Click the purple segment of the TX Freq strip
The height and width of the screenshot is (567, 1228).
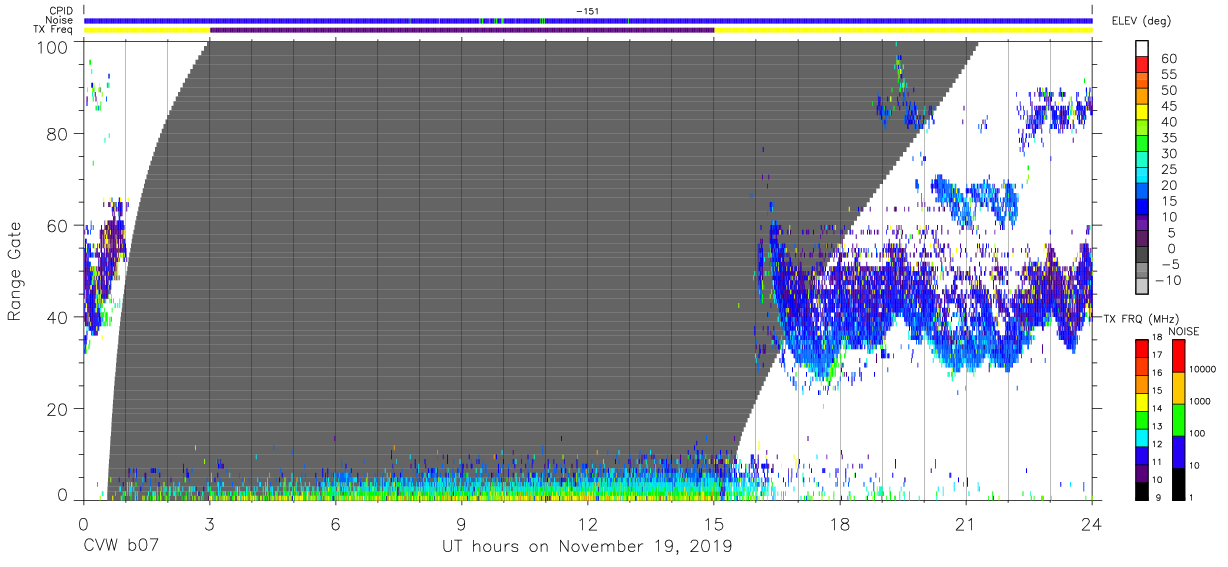pyautogui.click(x=462, y=30)
